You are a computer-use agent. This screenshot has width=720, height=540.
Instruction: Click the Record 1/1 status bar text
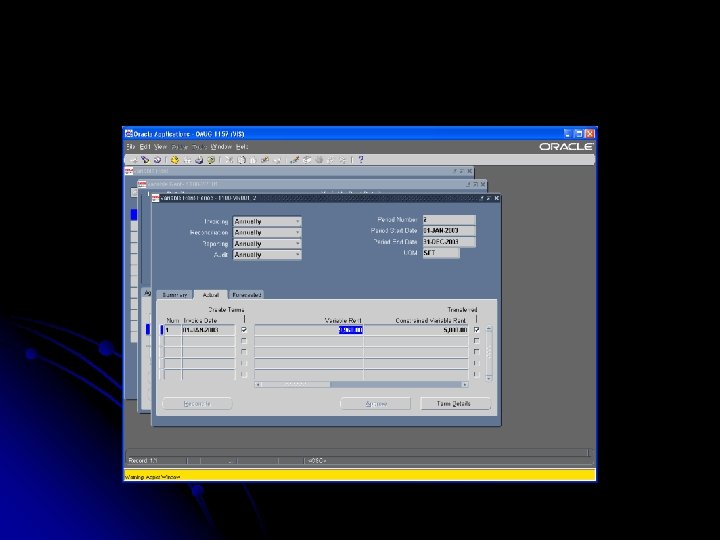tap(143, 460)
